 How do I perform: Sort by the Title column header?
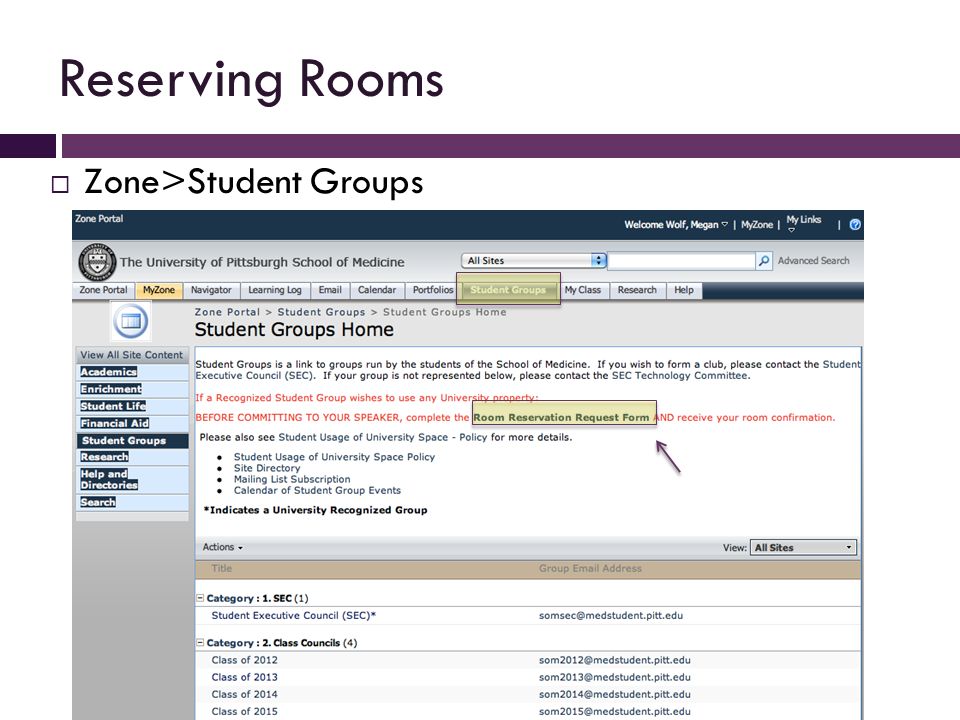[222, 569]
